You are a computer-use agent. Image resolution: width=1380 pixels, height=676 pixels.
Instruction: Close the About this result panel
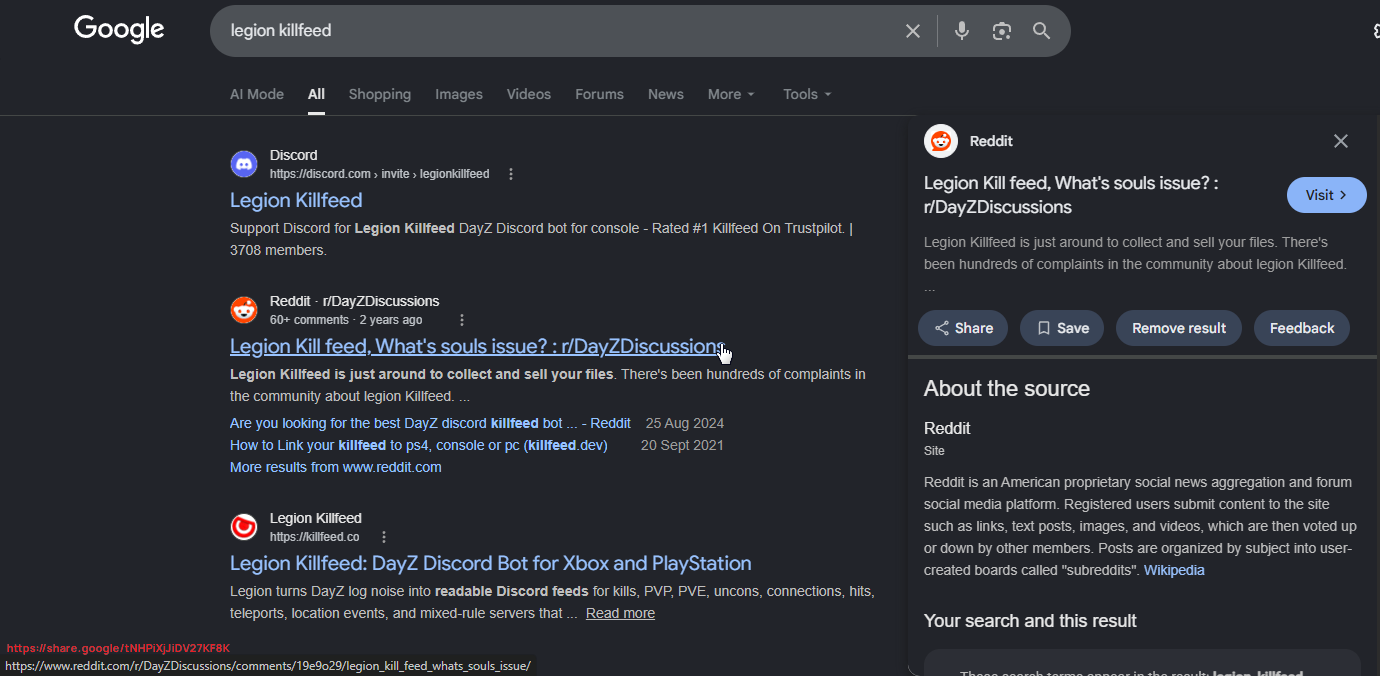point(1341,141)
